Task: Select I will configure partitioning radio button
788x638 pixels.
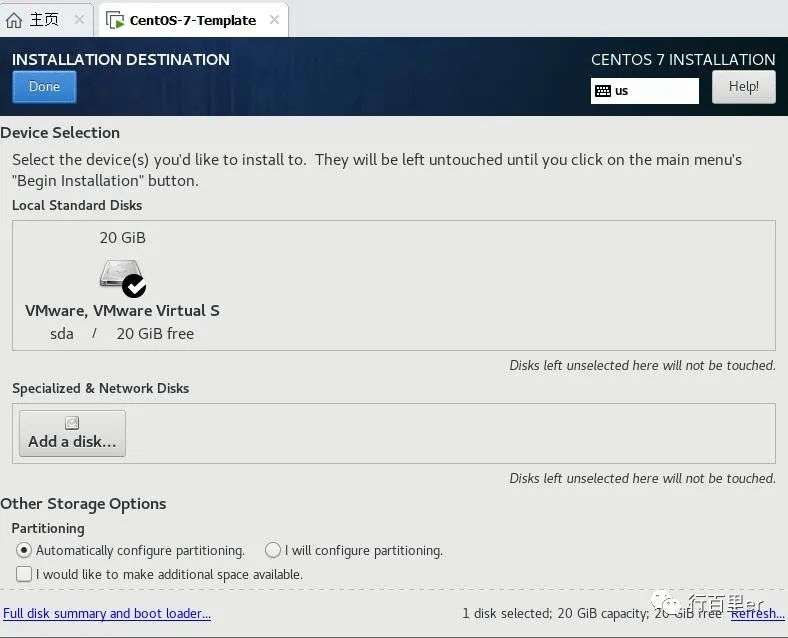Action: pos(272,551)
